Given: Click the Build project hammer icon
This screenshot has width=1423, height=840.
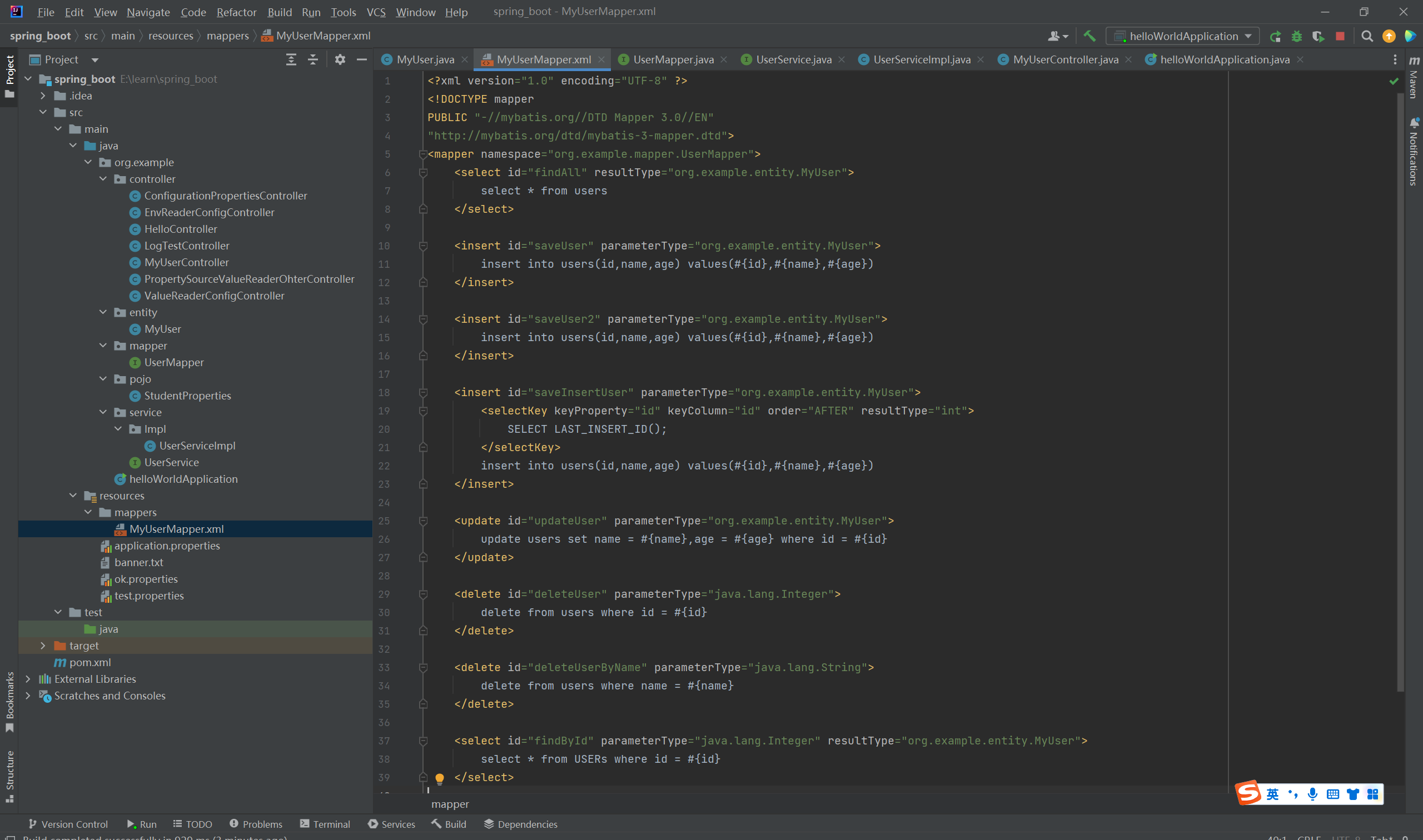Looking at the screenshot, I should pos(1089,36).
